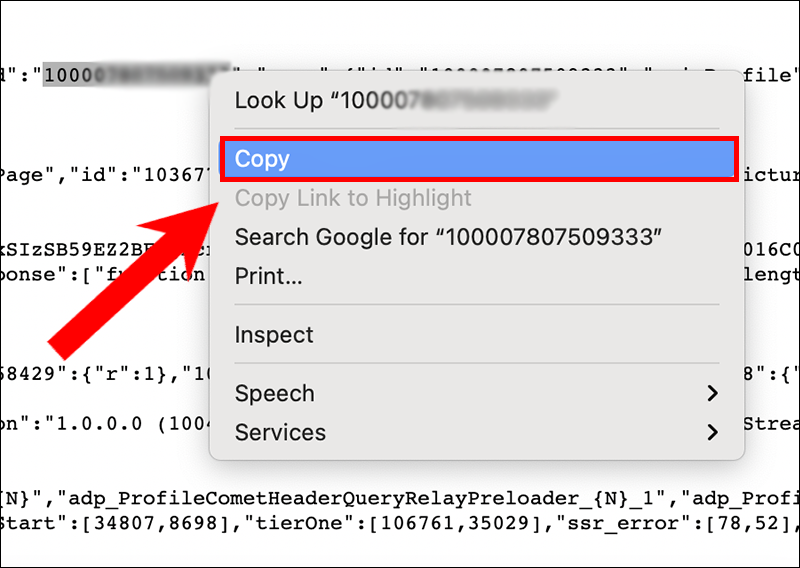
Task: Click the highlighted selected ID text
Action: coord(137,74)
